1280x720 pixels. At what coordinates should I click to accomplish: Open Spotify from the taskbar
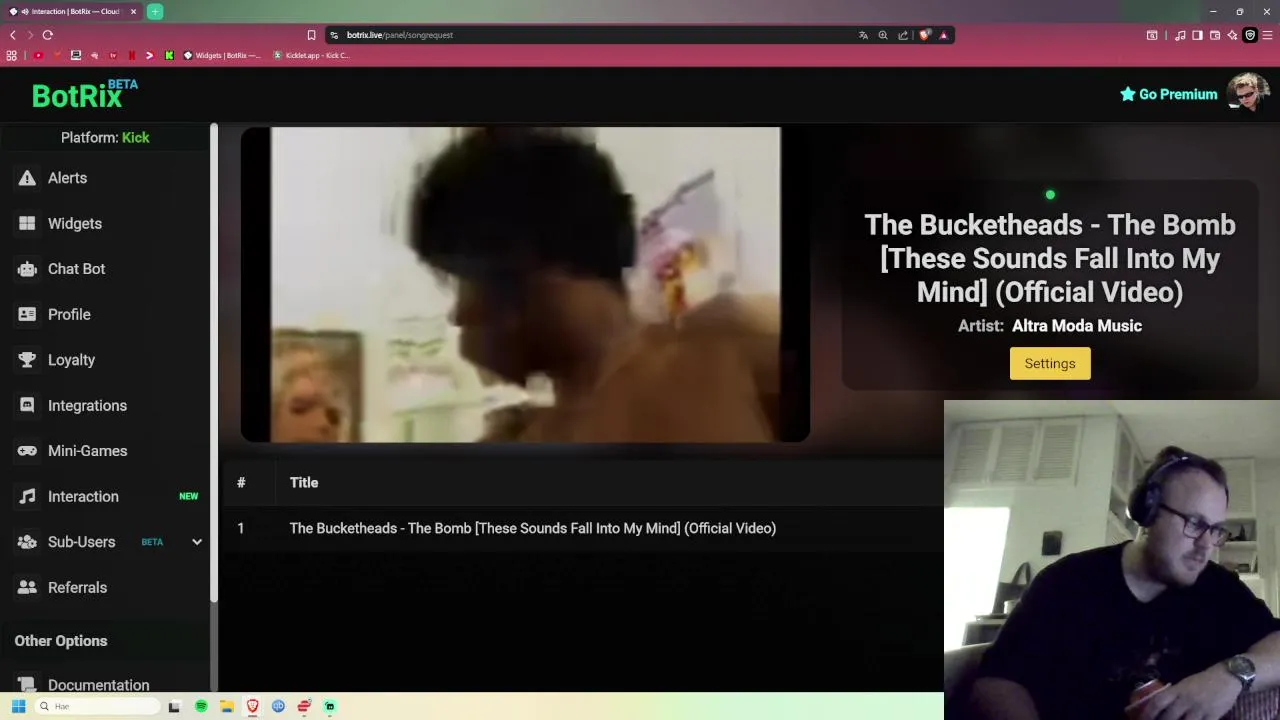tap(201, 706)
